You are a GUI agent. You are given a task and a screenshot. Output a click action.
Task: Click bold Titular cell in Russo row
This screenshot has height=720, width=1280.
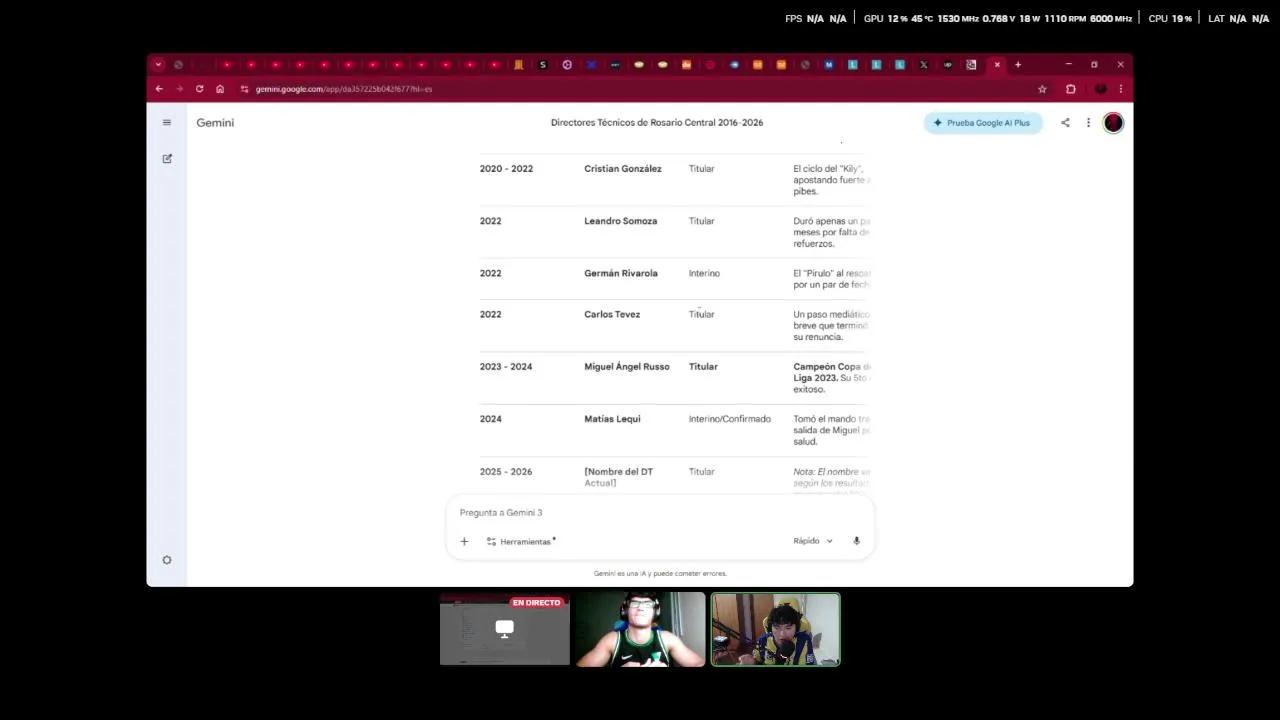703,367
